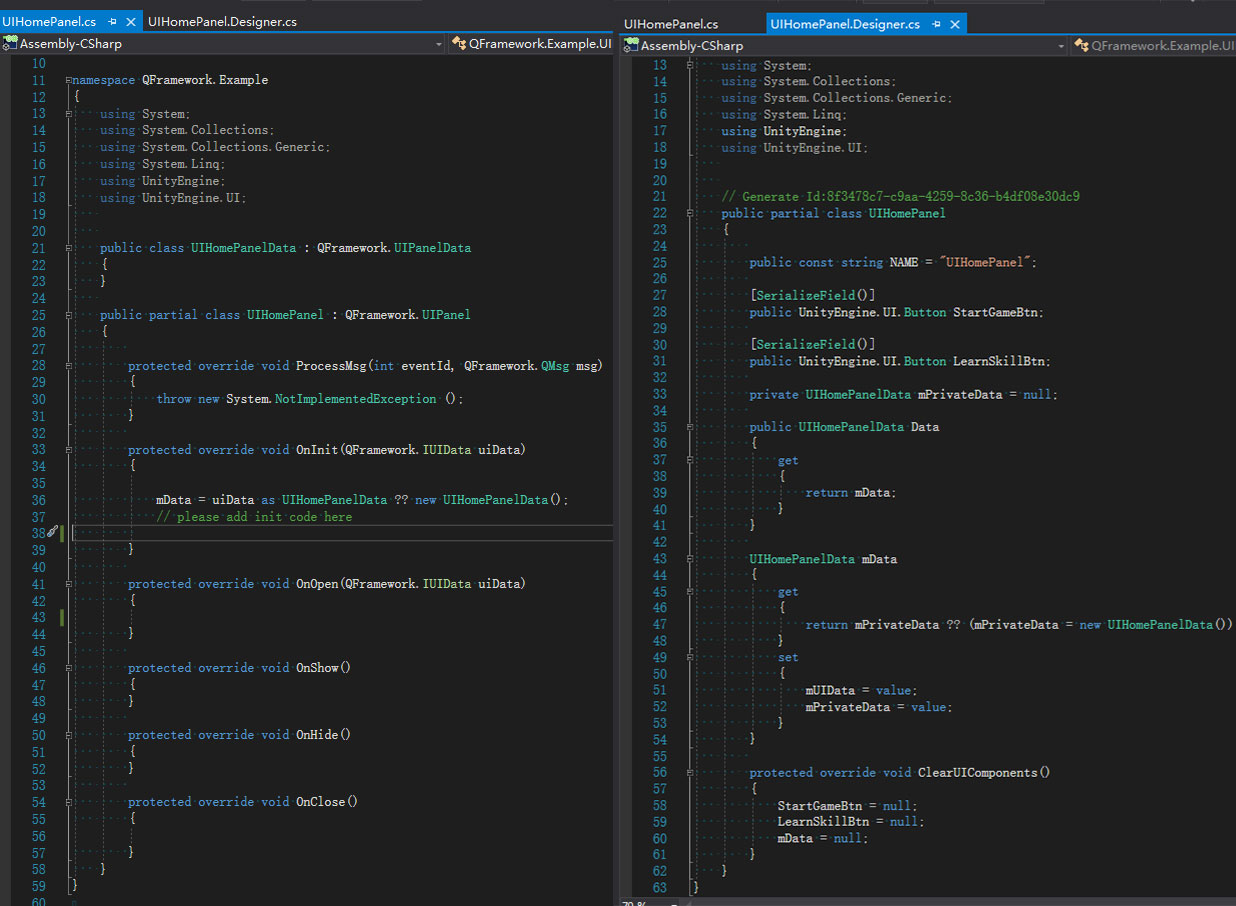Collapse the UIHomePanelData Data property block
Screen dimensions: 1236x906
tap(689, 427)
